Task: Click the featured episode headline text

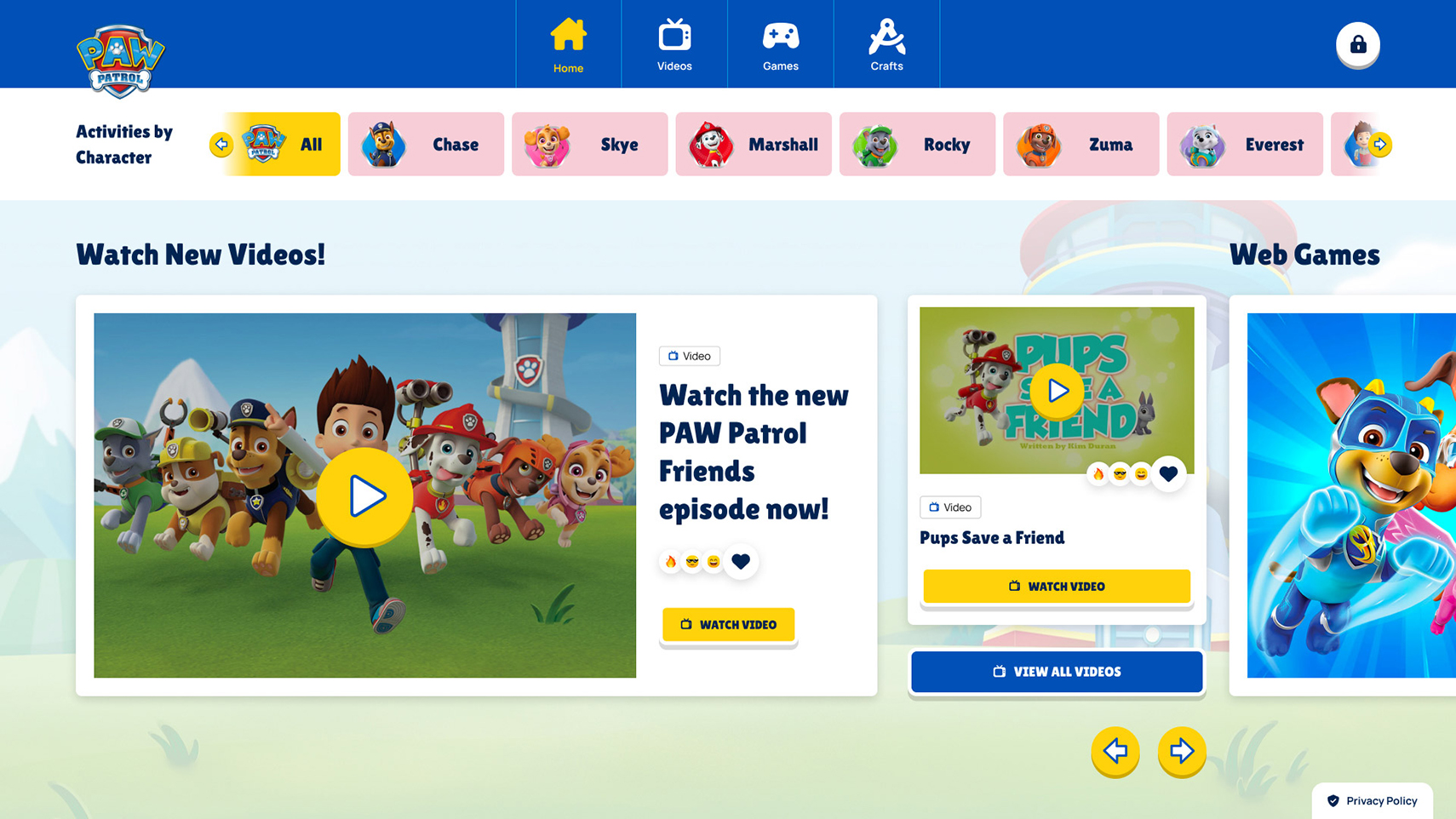Action: tap(754, 452)
